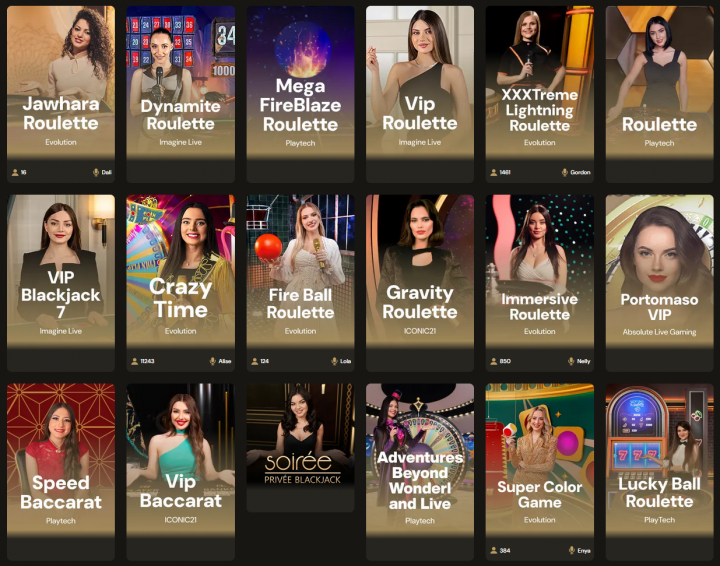This screenshot has width=720, height=566.
Task: Open the Speed Baccarat game tile
Action: [x=61, y=472]
